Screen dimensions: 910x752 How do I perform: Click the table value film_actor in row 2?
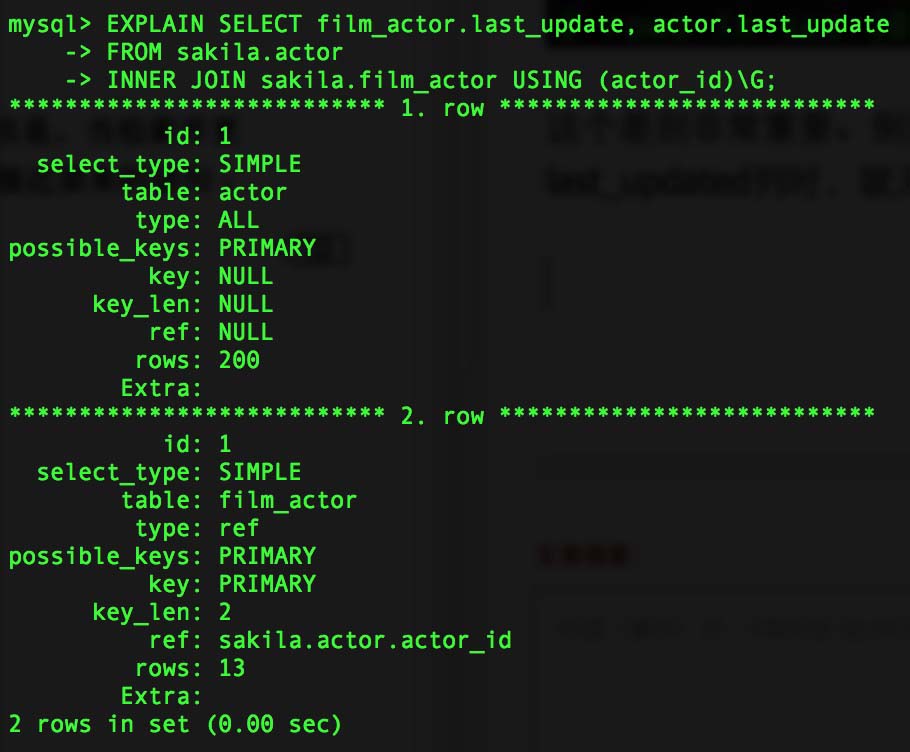pyautogui.click(x=288, y=500)
